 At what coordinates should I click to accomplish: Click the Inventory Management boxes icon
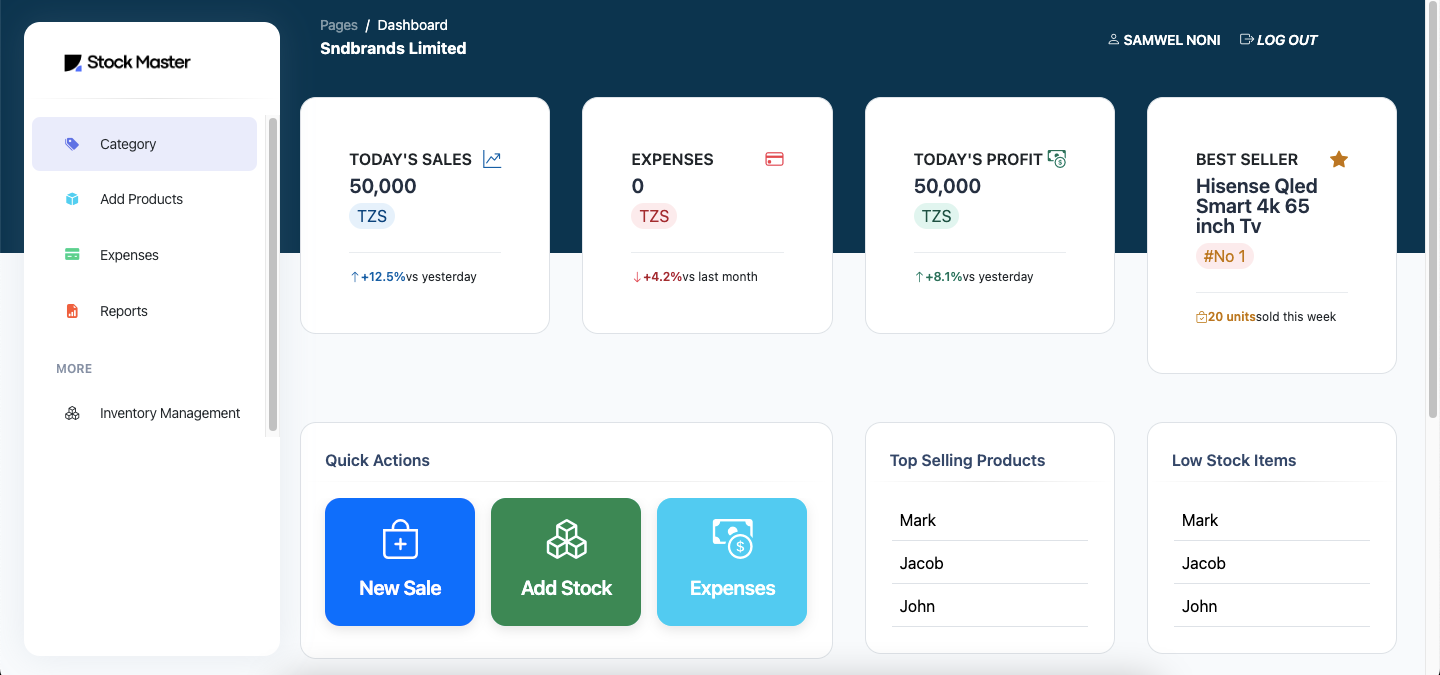[71, 413]
